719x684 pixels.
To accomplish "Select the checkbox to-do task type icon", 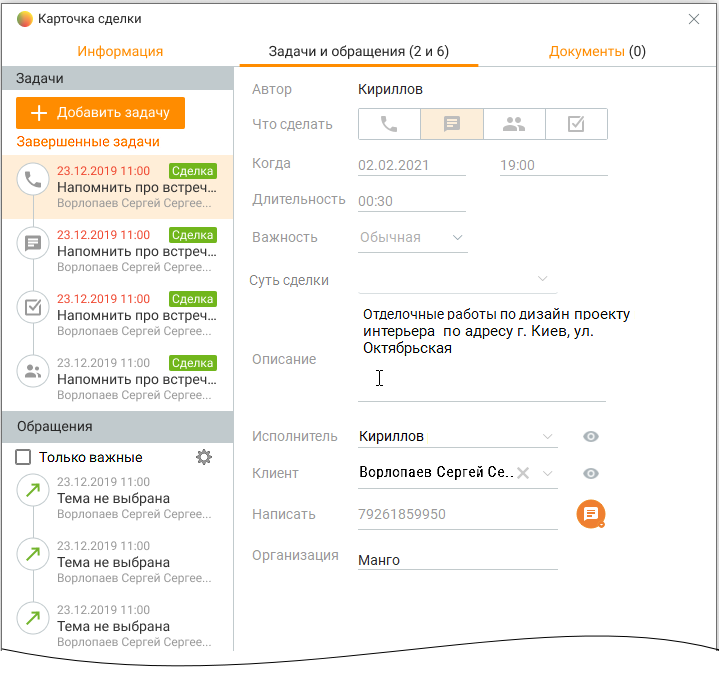I will pos(576,124).
